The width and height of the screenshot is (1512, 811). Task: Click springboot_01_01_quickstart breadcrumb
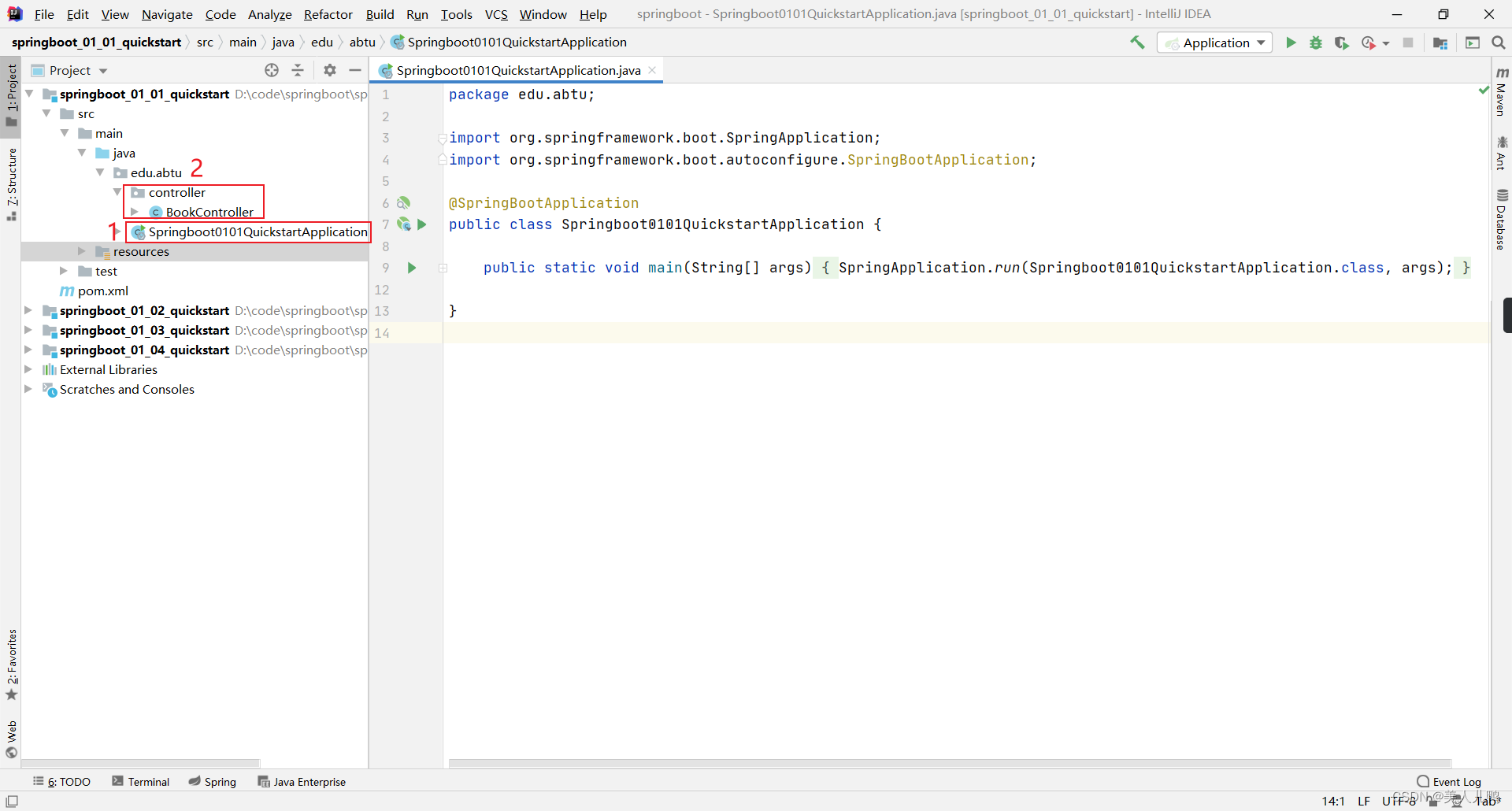[96, 43]
